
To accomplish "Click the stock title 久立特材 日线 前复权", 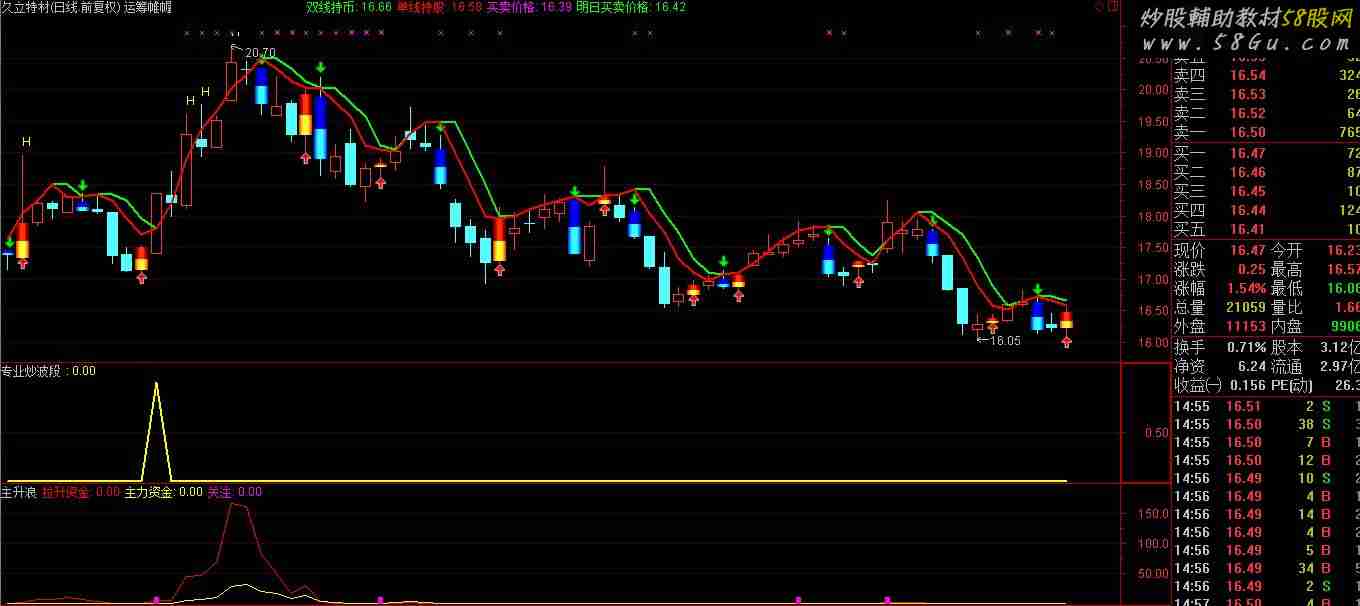I will tap(60, 7).
